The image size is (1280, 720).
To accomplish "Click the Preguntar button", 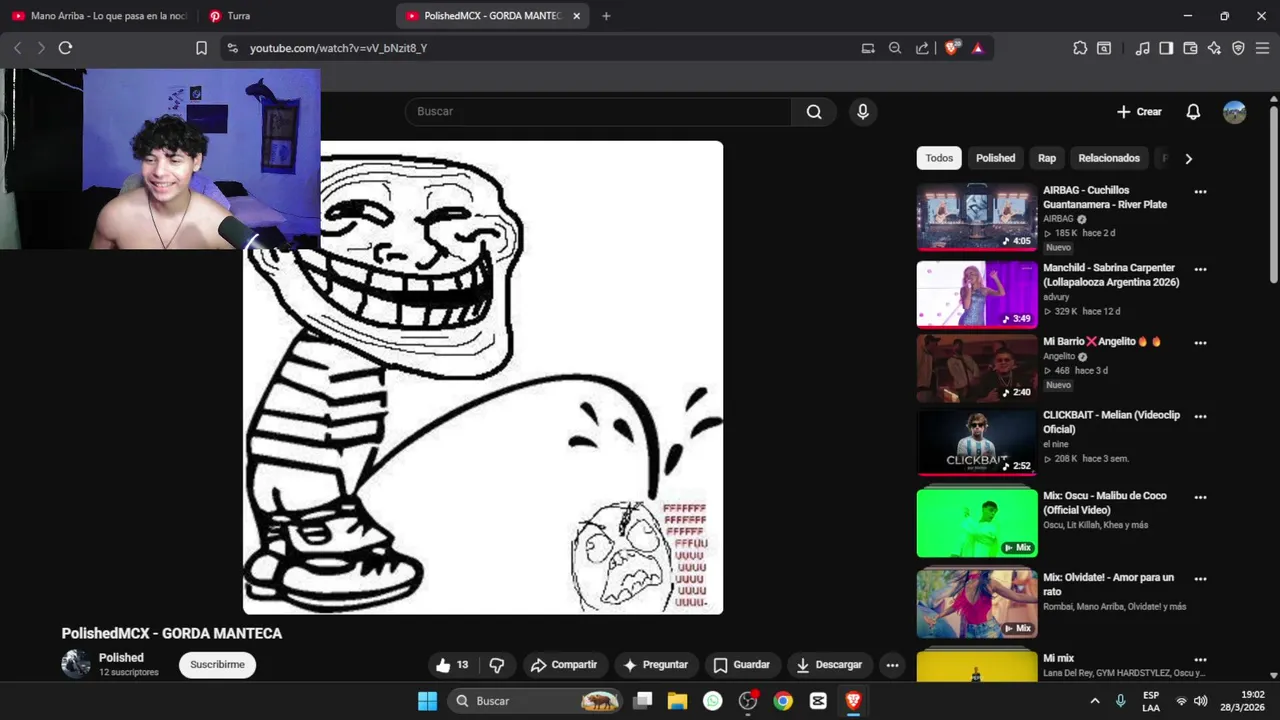I will coord(655,665).
